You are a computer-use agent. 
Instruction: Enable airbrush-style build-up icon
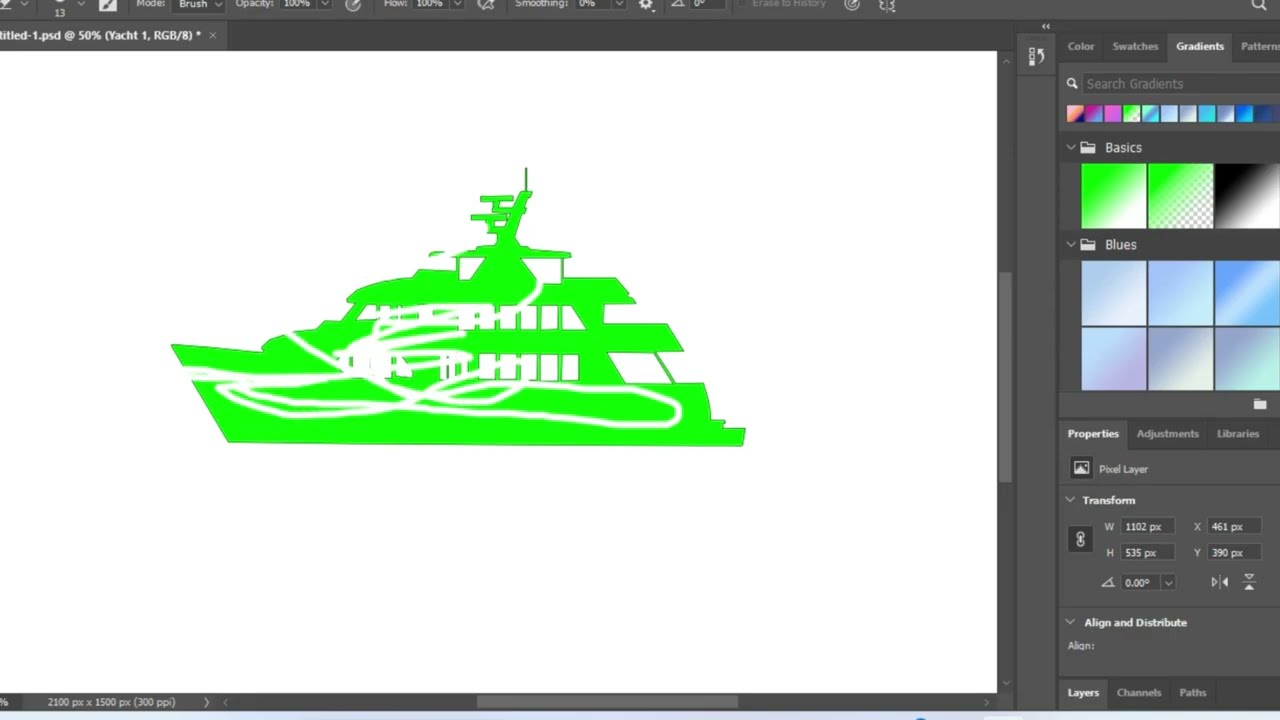[x=486, y=5]
